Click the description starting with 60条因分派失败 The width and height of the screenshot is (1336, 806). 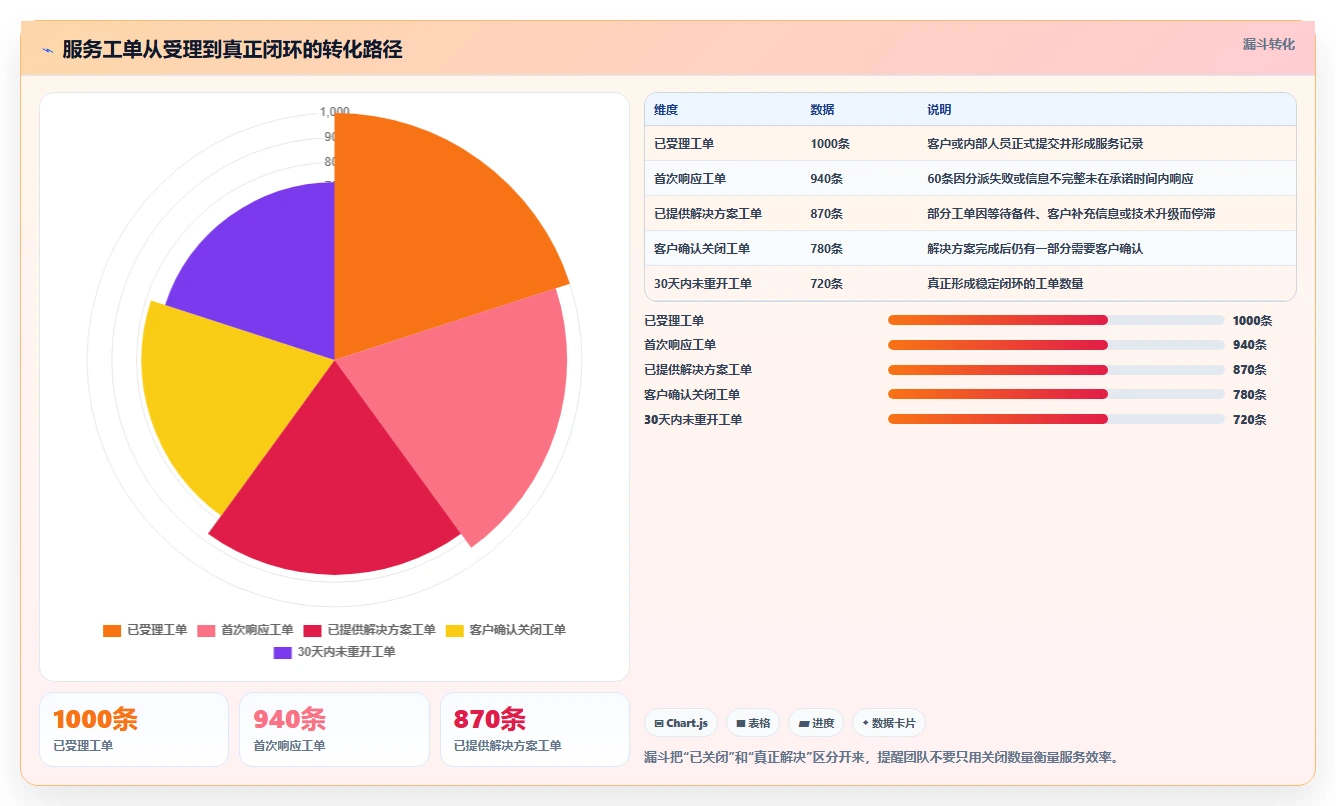point(1060,179)
